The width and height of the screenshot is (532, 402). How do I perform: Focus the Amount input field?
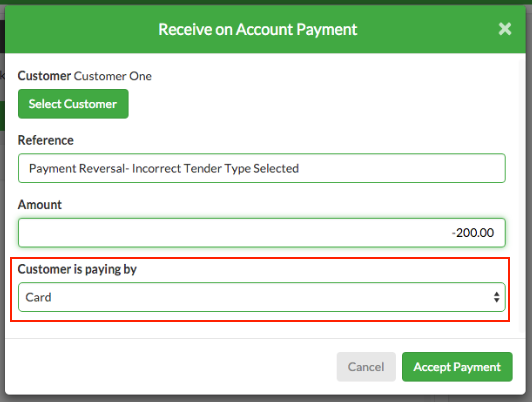(x=262, y=233)
